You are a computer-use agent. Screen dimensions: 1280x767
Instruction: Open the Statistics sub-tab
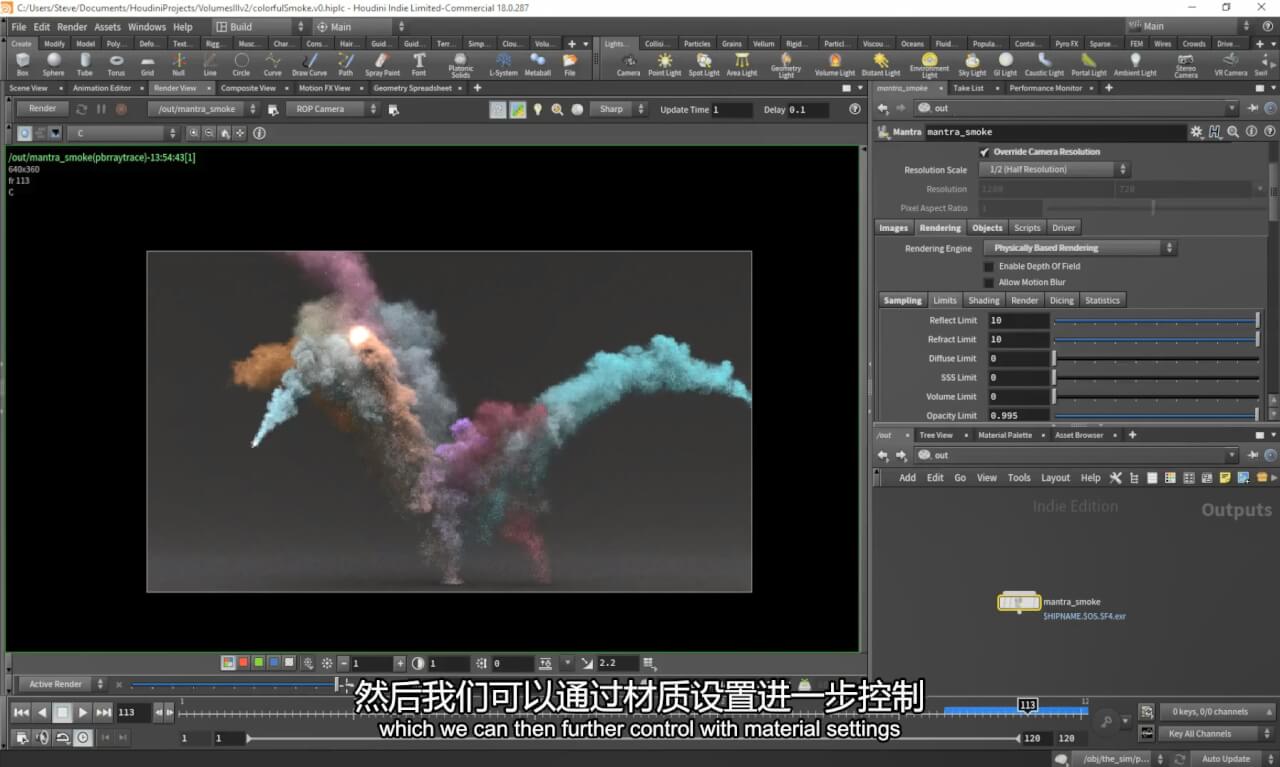click(x=1102, y=300)
